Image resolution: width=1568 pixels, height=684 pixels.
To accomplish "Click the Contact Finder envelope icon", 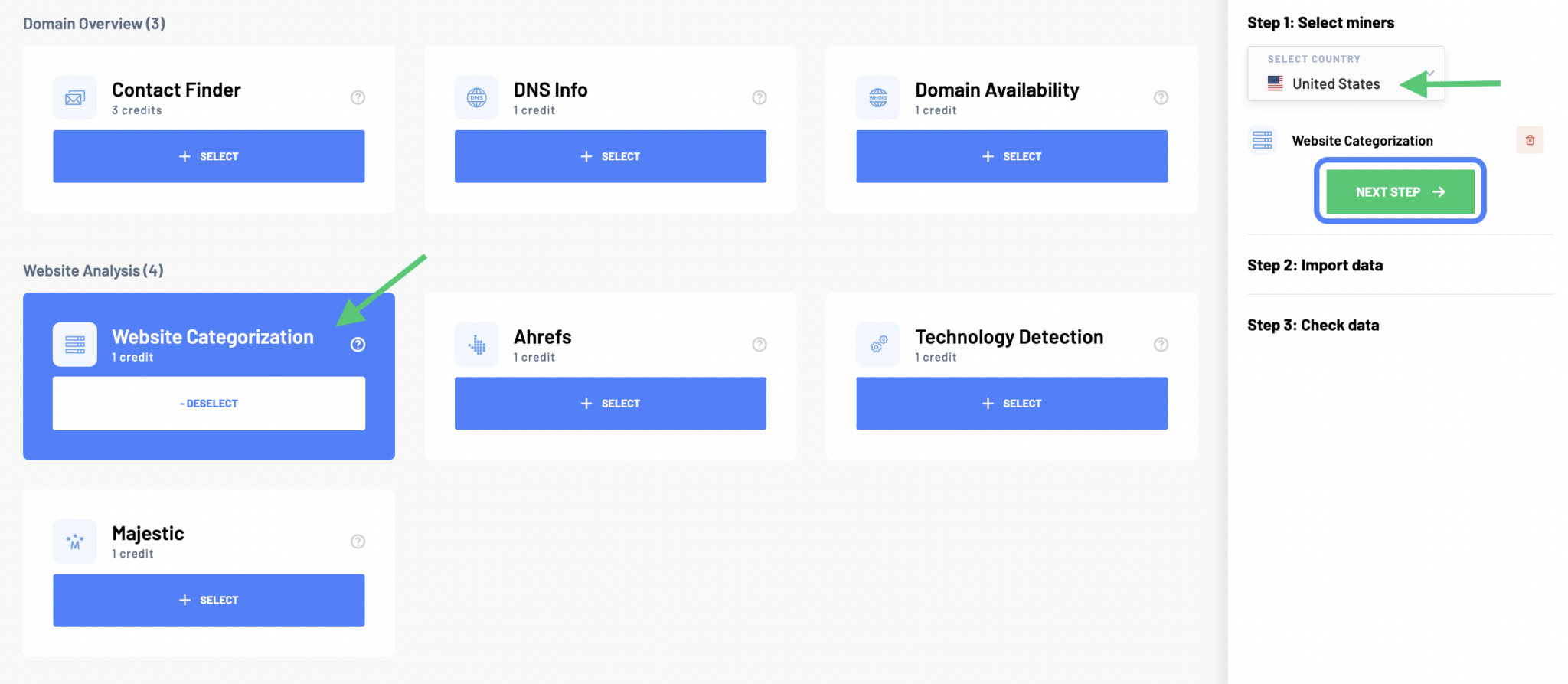I will (x=74, y=97).
